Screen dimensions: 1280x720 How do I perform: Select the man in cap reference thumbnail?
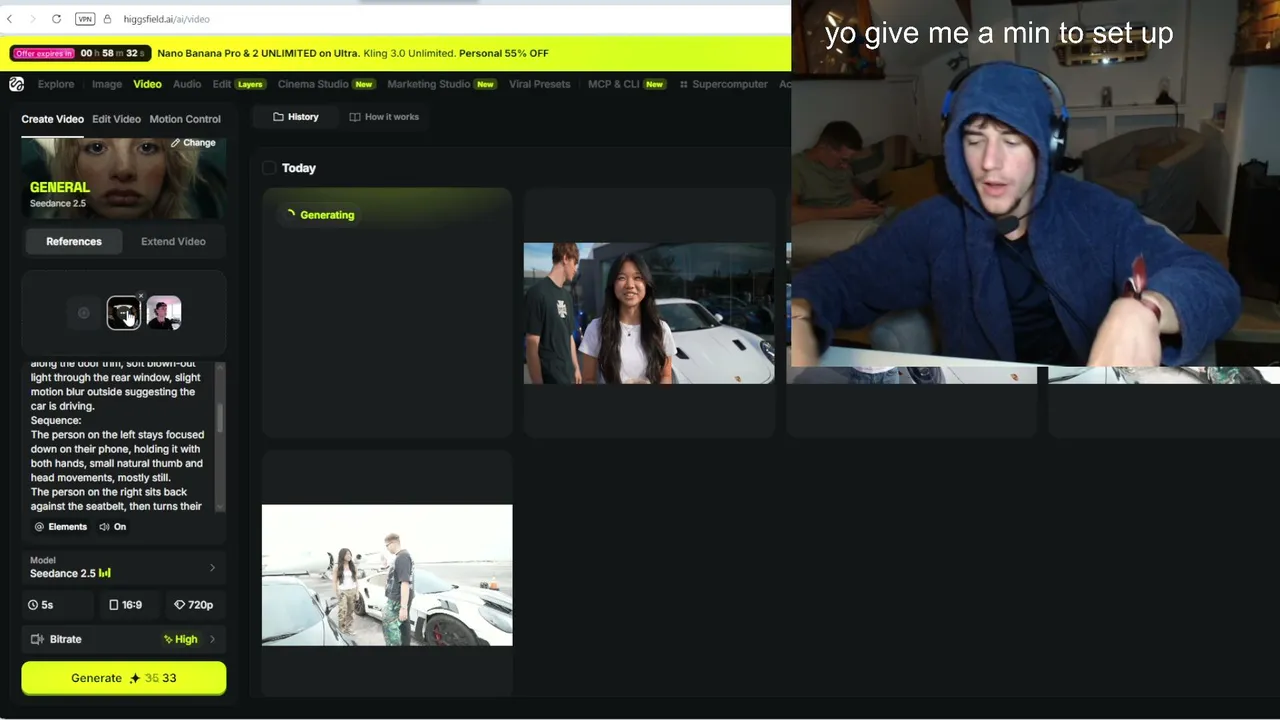pyautogui.click(x=164, y=313)
